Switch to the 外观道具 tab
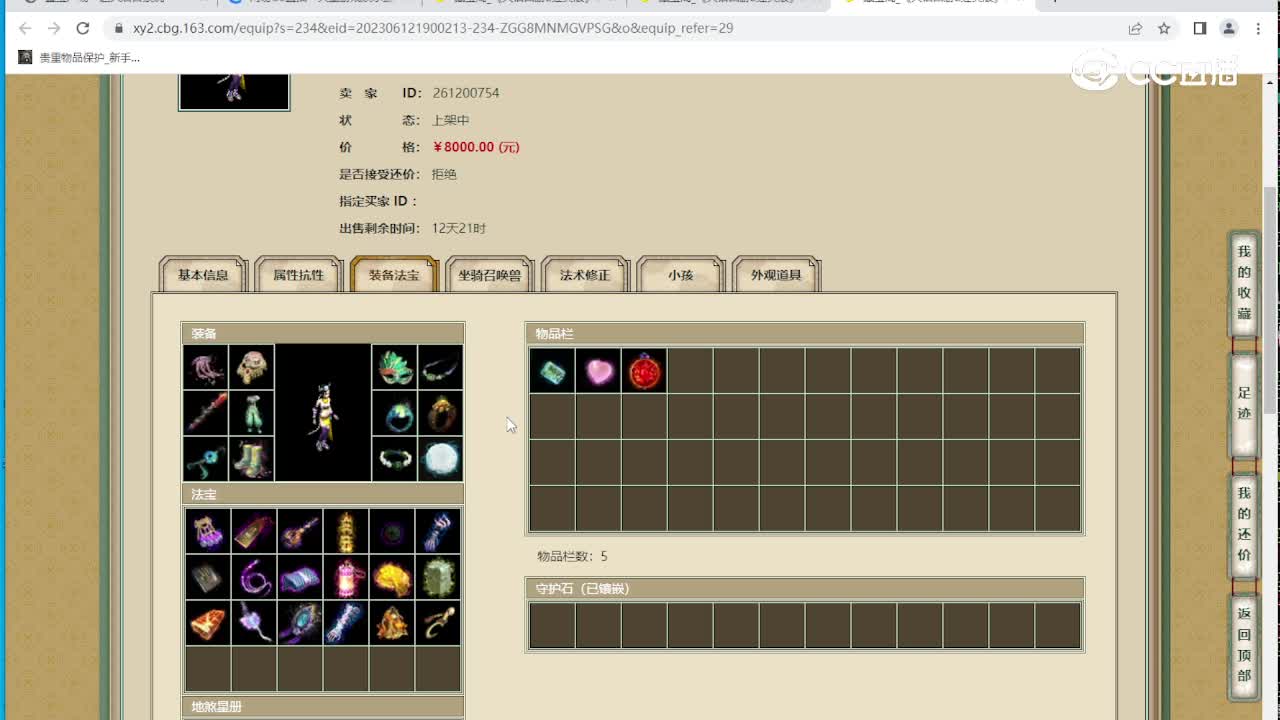1280x720 pixels. click(x=777, y=275)
